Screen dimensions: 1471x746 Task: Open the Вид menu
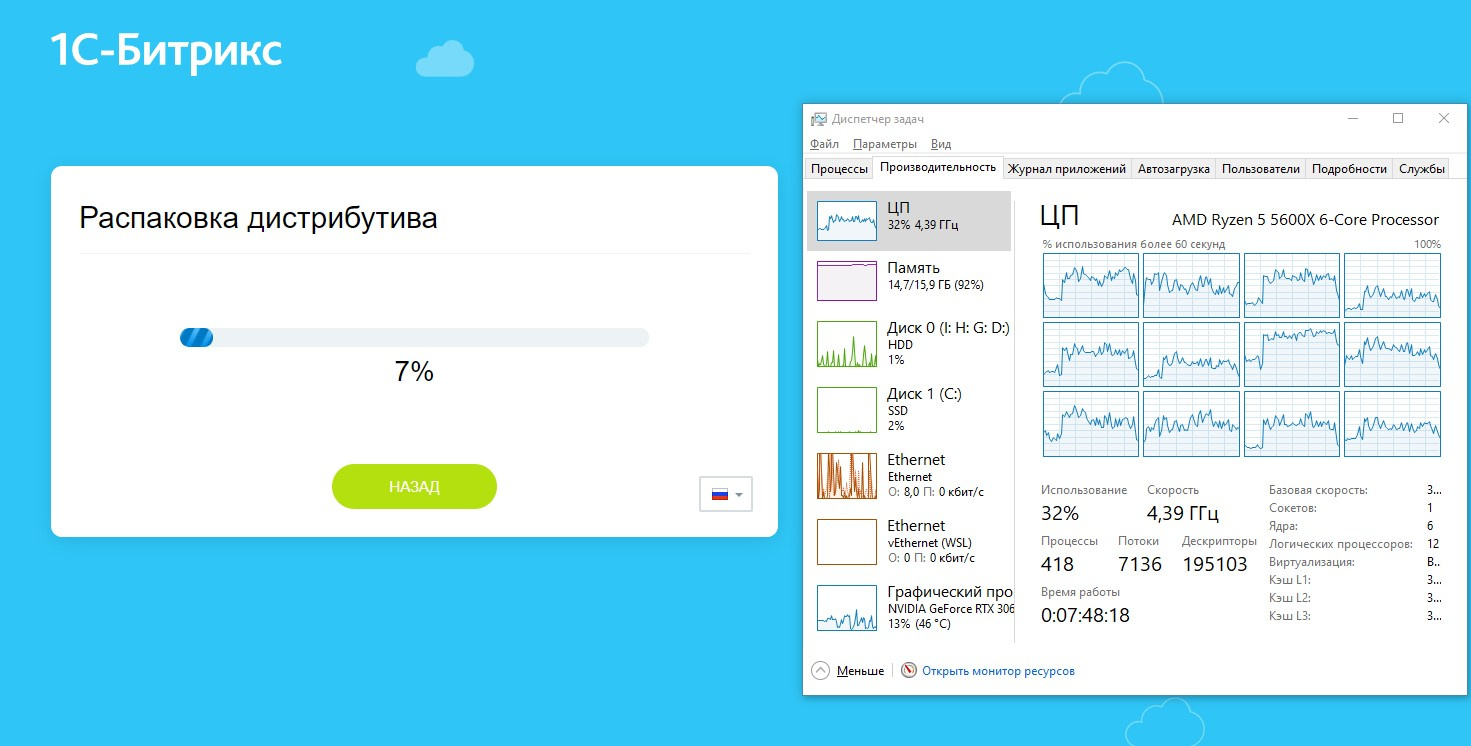[940, 144]
